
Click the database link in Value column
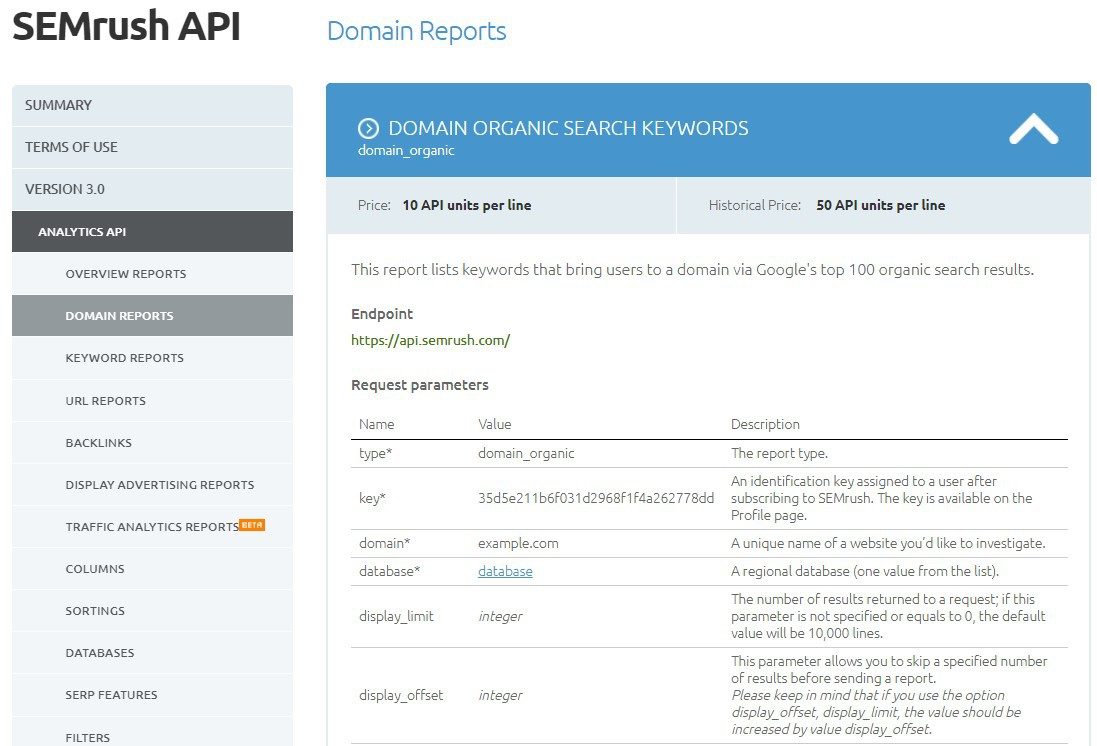click(x=505, y=571)
